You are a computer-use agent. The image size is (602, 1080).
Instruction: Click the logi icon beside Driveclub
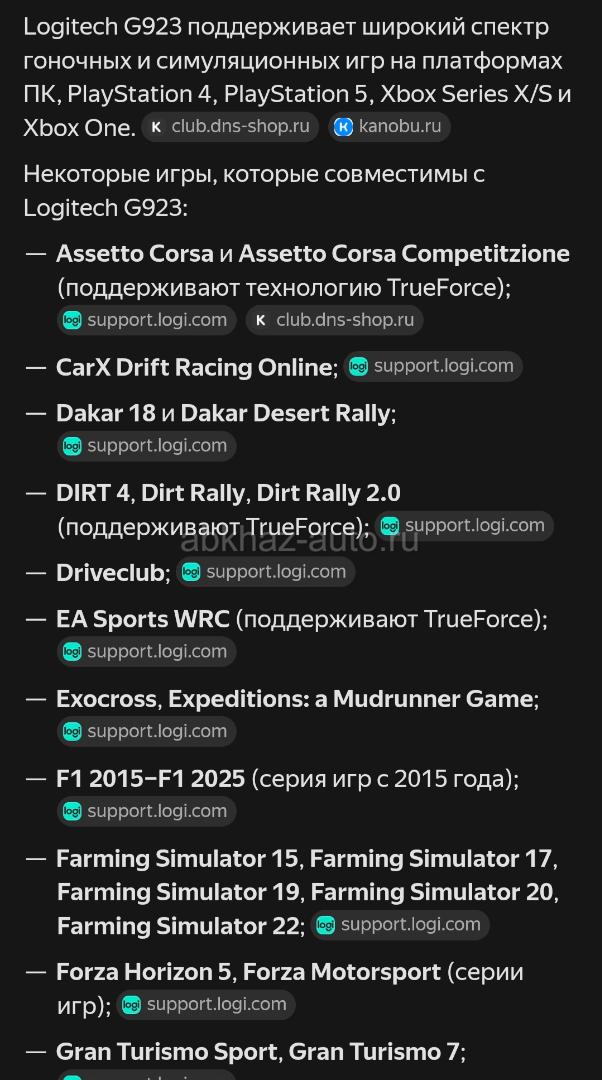pyautogui.click(x=191, y=572)
